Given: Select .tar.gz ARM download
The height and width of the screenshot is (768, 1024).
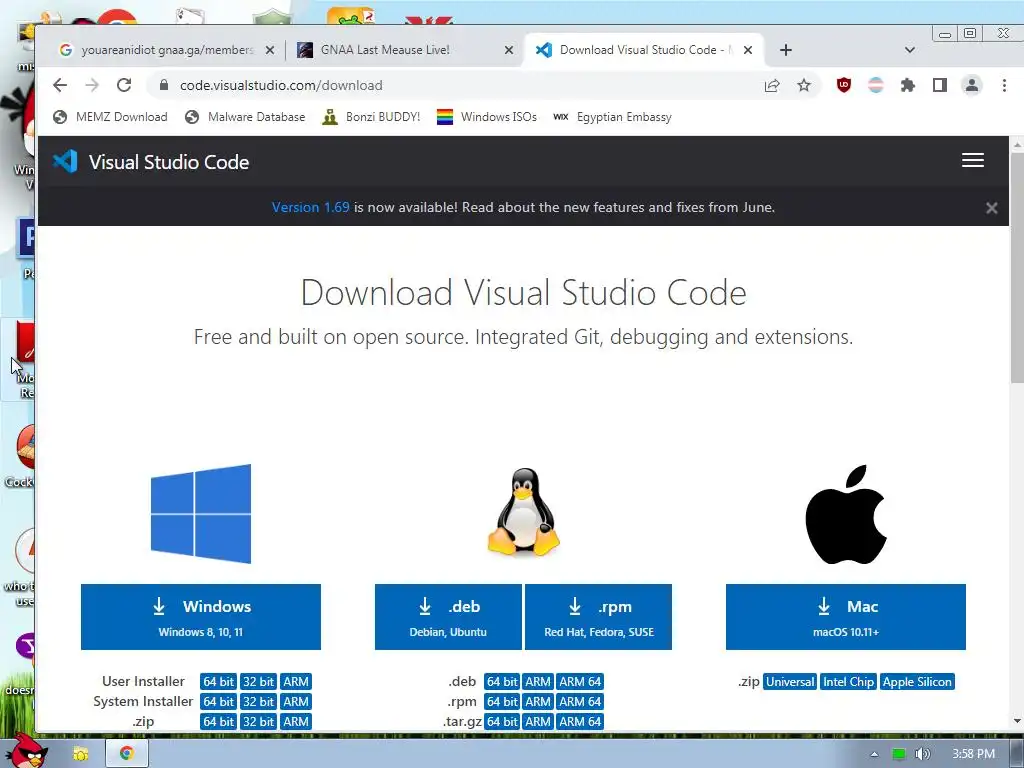Looking at the screenshot, I should [538, 722].
